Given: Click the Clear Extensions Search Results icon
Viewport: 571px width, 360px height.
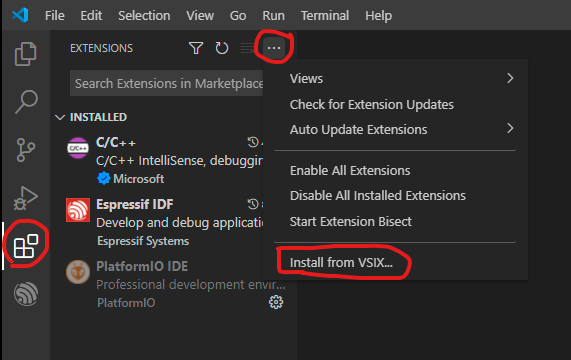Looking at the screenshot, I should click(x=248, y=48).
